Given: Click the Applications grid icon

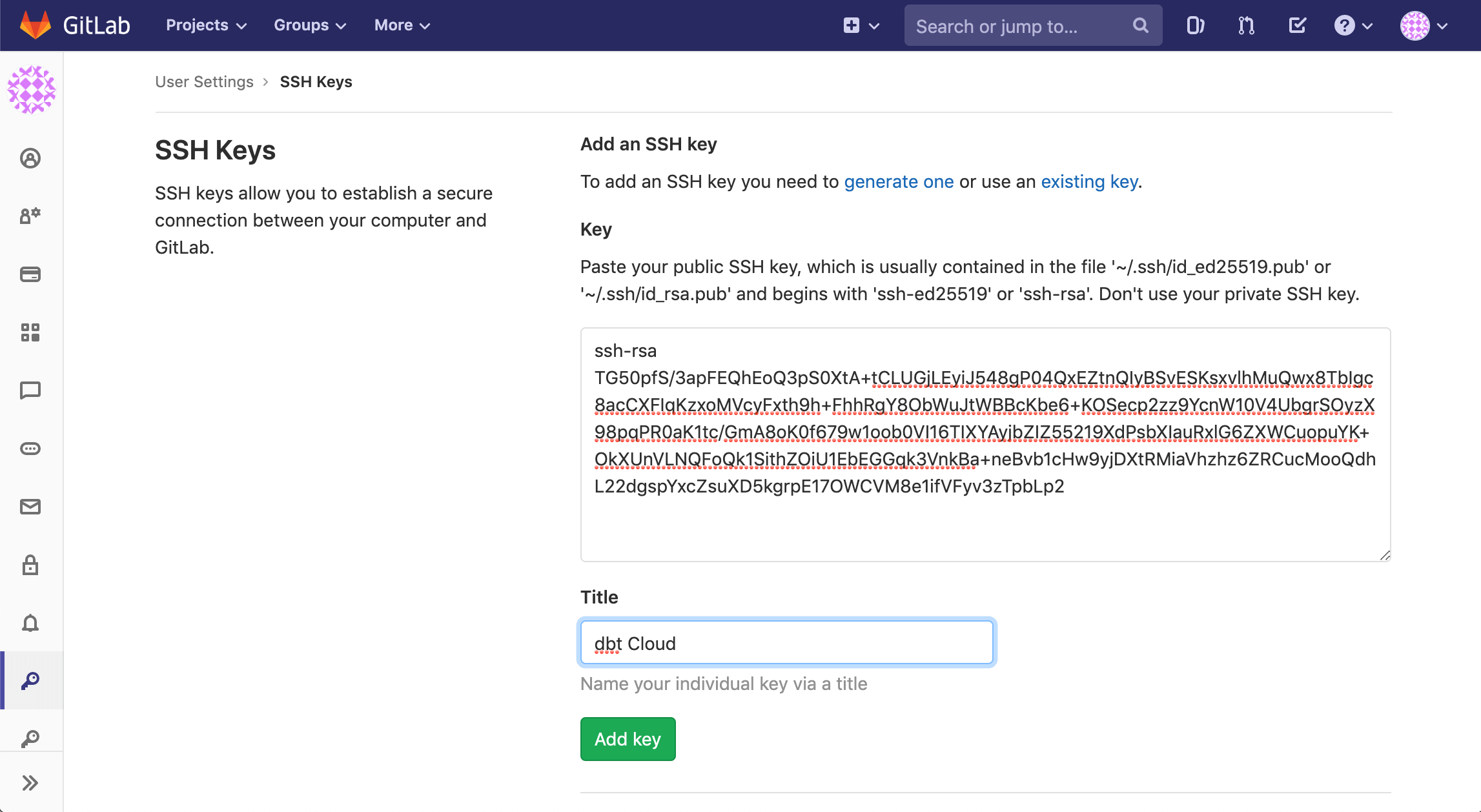Looking at the screenshot, I should pyautogui.click(x=31, y=332).
